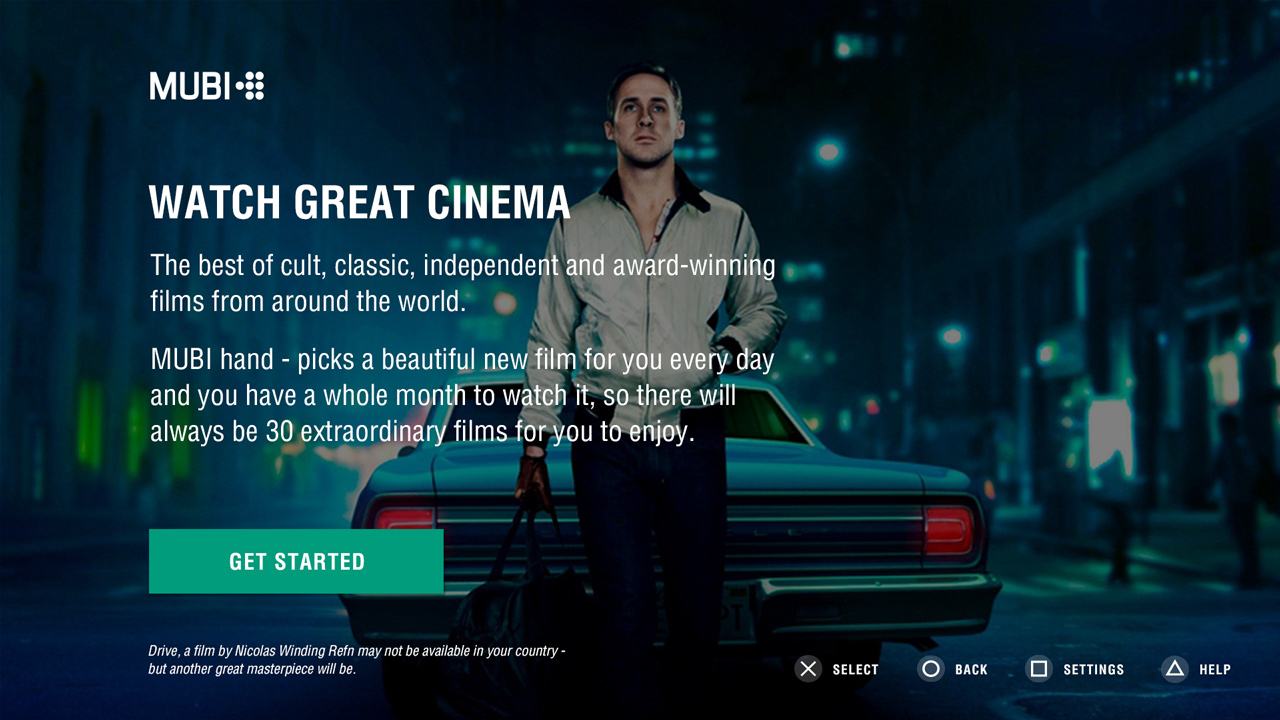Click the 'MUBI hand - picks' paragraph
This screenshot has width=1280, height=720.
(x=463, y=395)
